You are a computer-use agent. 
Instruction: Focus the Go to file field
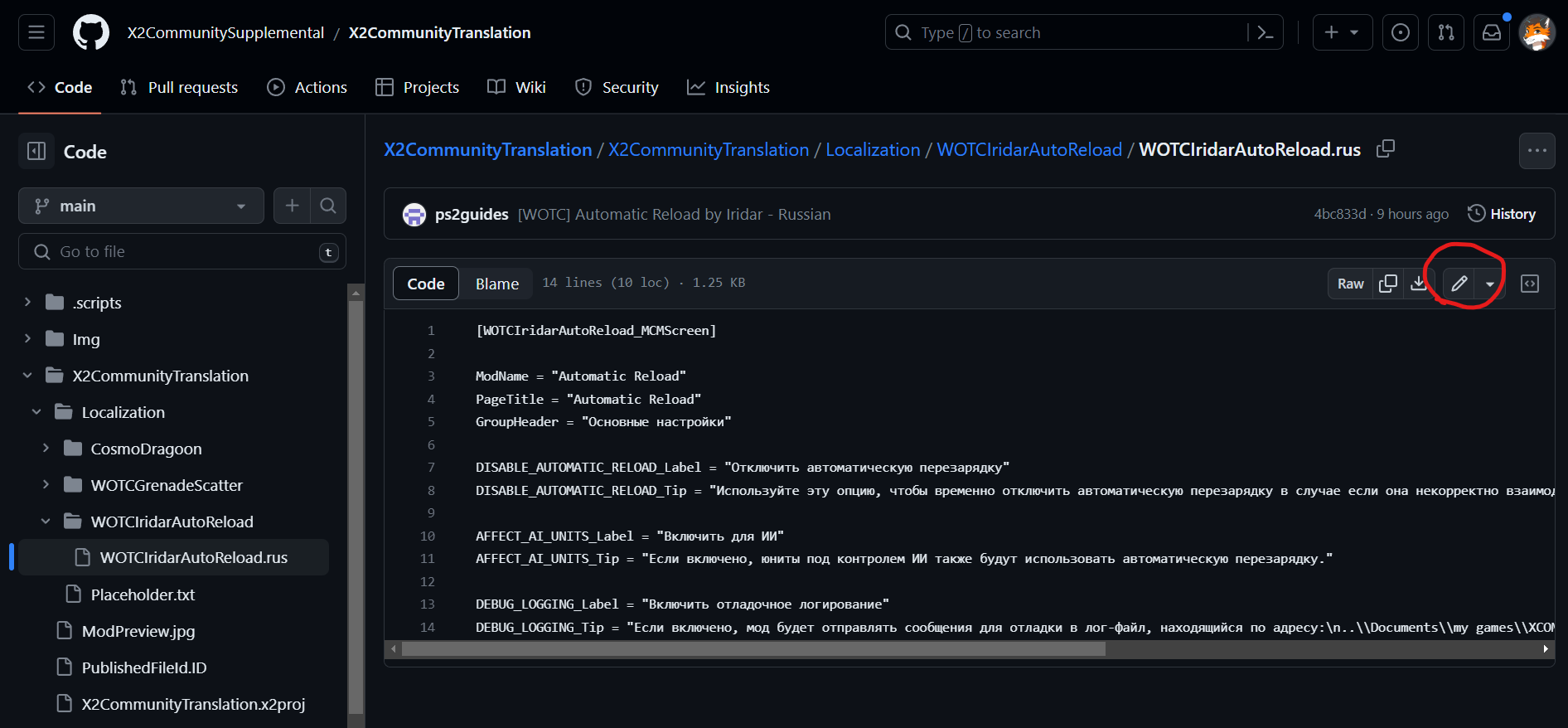coord(182,251)
